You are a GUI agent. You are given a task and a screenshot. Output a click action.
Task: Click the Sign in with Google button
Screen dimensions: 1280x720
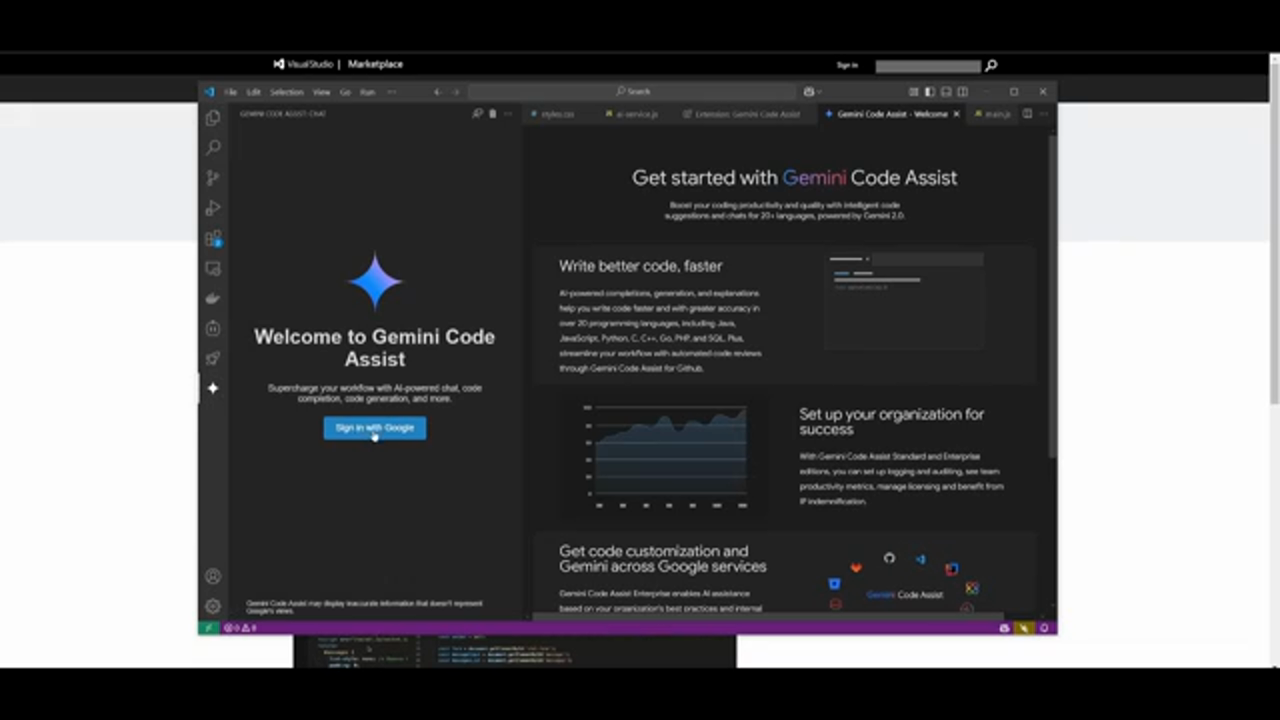(374, 428)
